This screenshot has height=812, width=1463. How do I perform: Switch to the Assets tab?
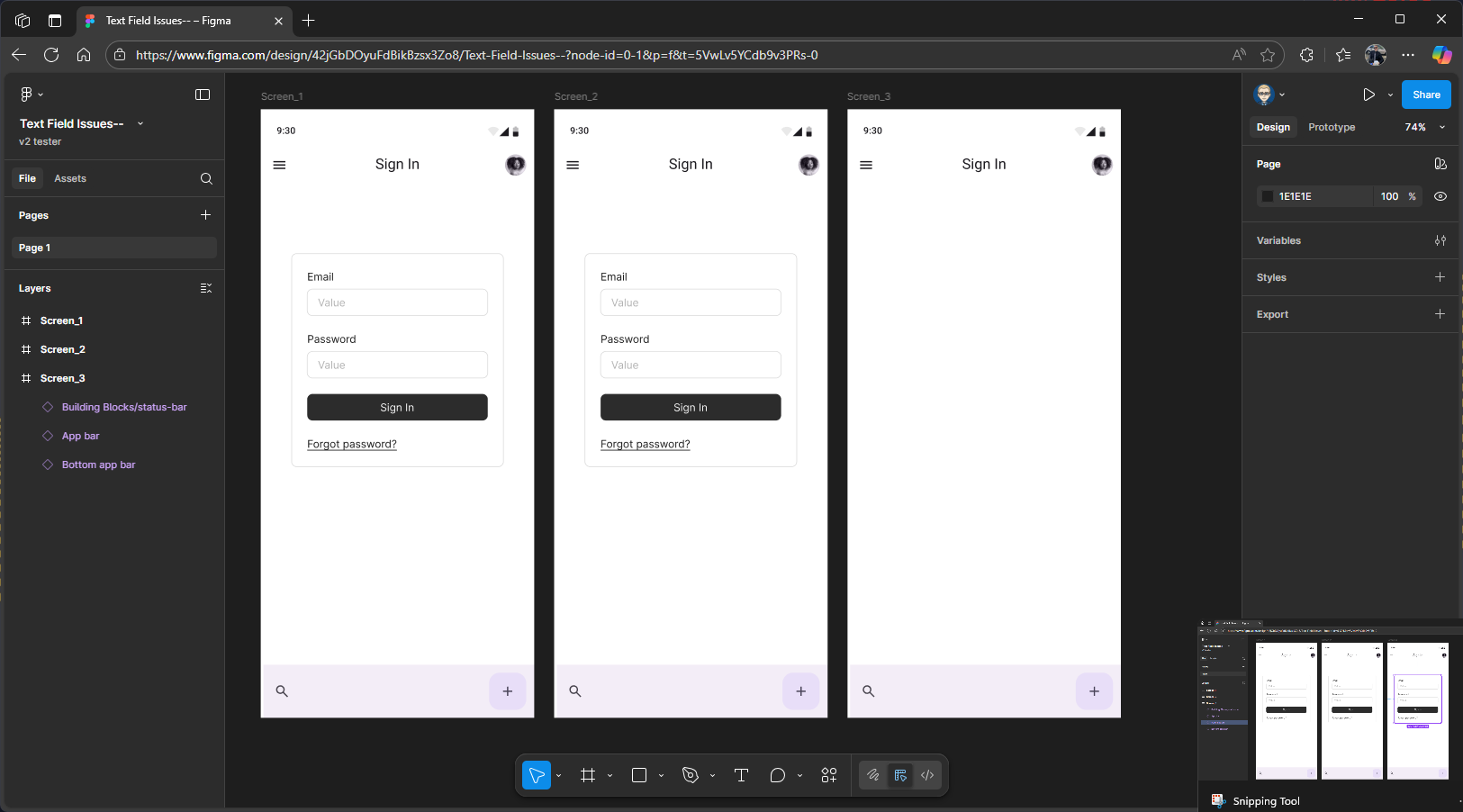pyautogui.click(x=70, y=178)
